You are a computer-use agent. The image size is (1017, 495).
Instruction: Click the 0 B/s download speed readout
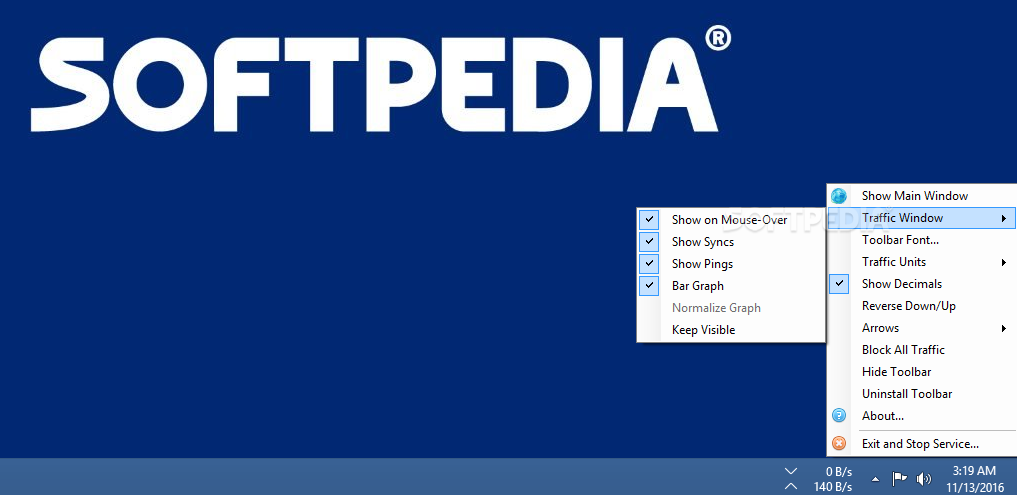click(x=839, y=472)
